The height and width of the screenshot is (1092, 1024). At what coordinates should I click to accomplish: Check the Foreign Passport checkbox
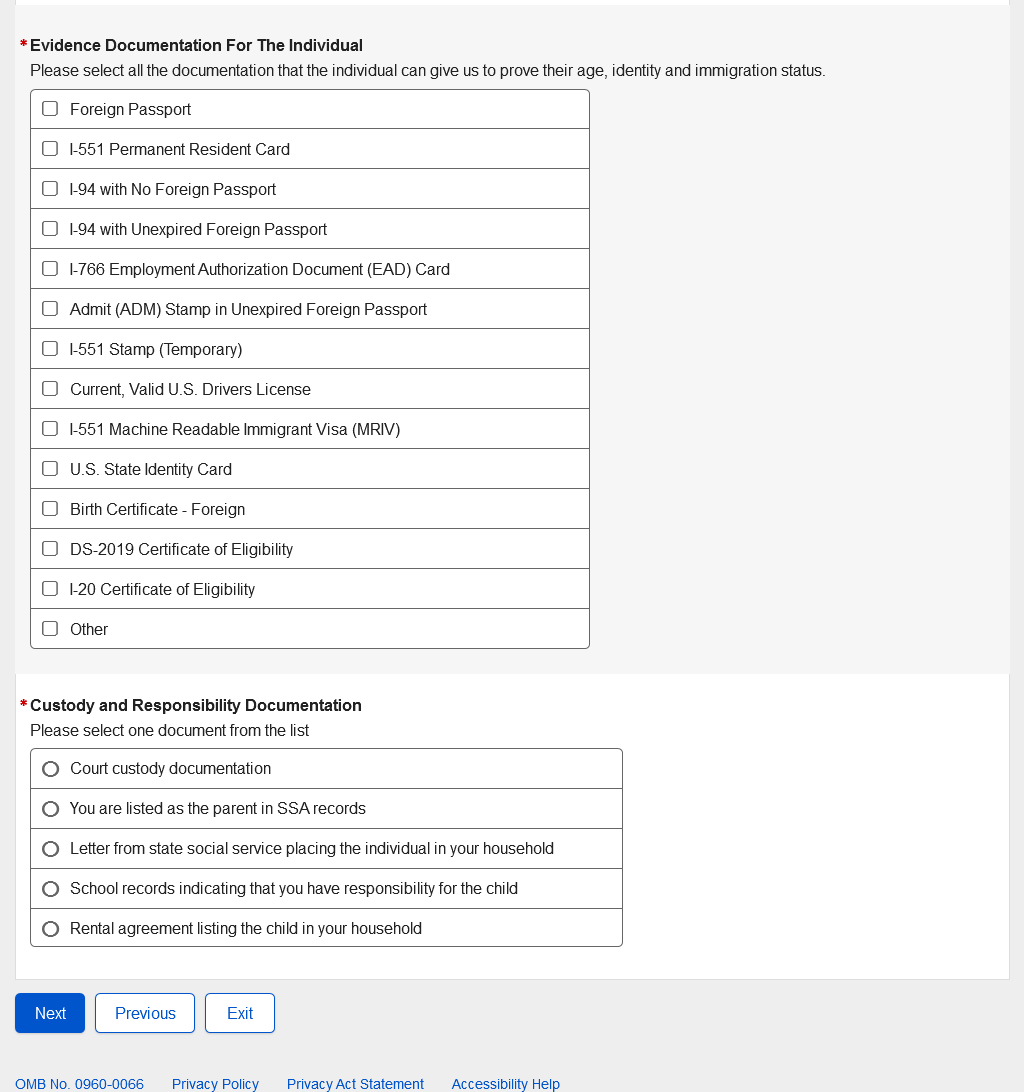tap(50, 109)
